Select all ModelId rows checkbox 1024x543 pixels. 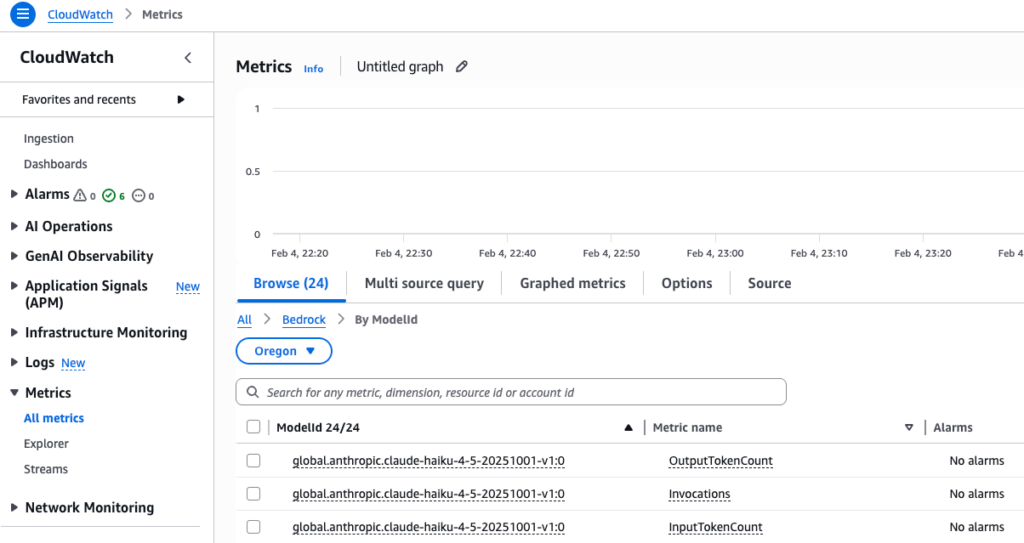point(253,427)
